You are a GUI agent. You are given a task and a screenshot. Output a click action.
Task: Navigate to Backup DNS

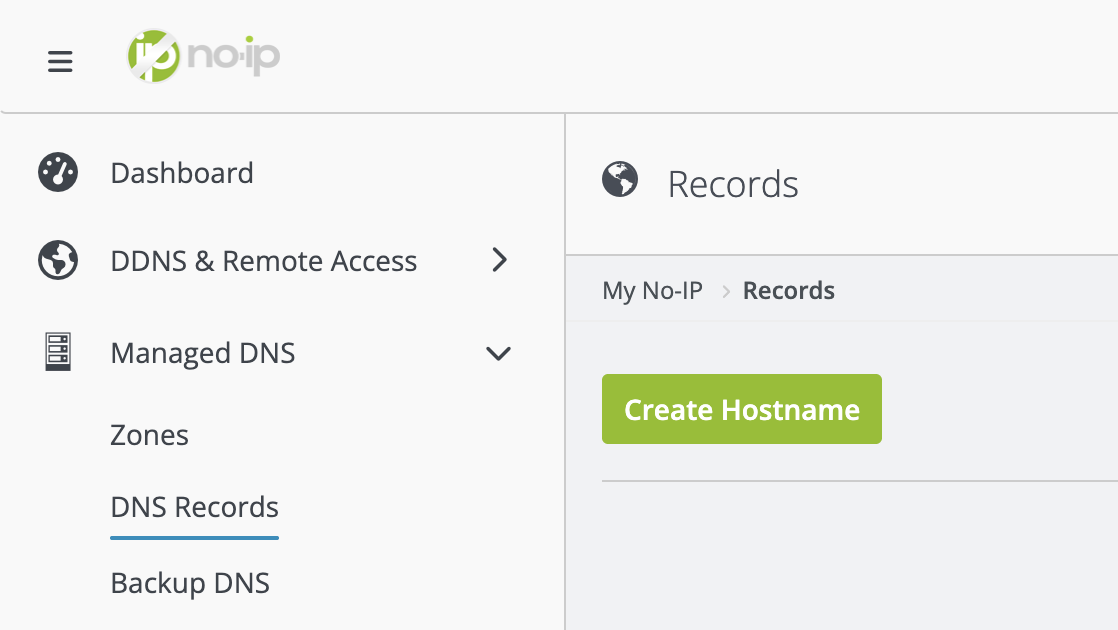tap(190, 583)
